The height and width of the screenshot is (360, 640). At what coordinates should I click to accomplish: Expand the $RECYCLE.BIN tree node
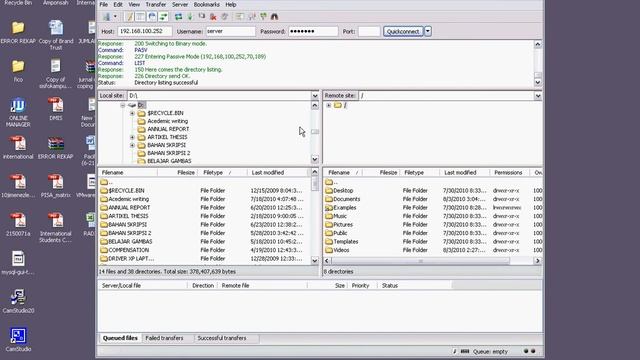[132, 113]
